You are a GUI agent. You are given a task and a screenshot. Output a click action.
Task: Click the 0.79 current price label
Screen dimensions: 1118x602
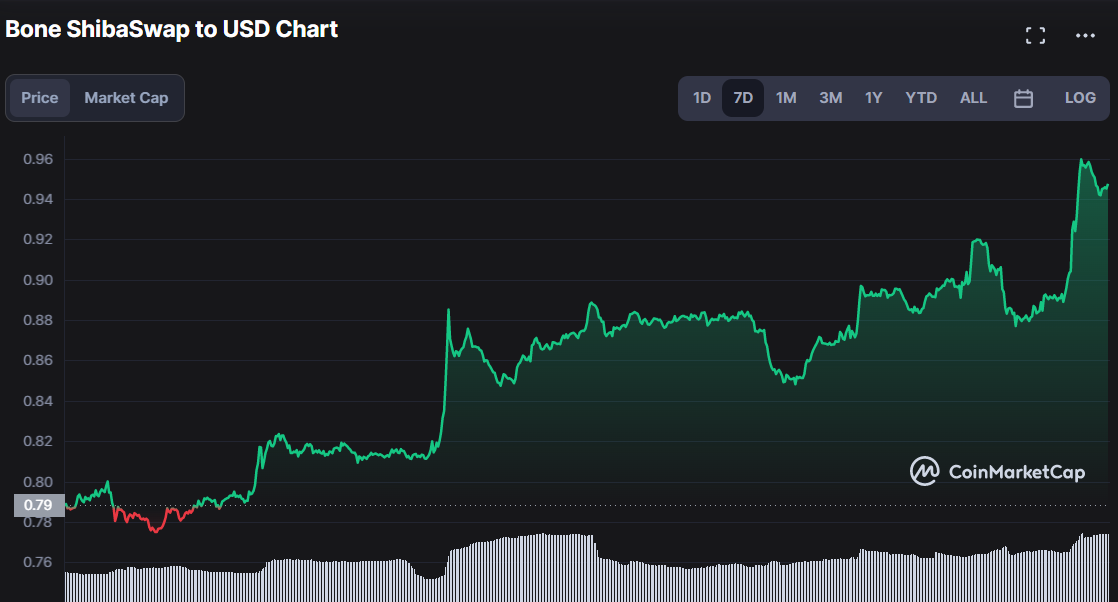(x=39, y=505)
